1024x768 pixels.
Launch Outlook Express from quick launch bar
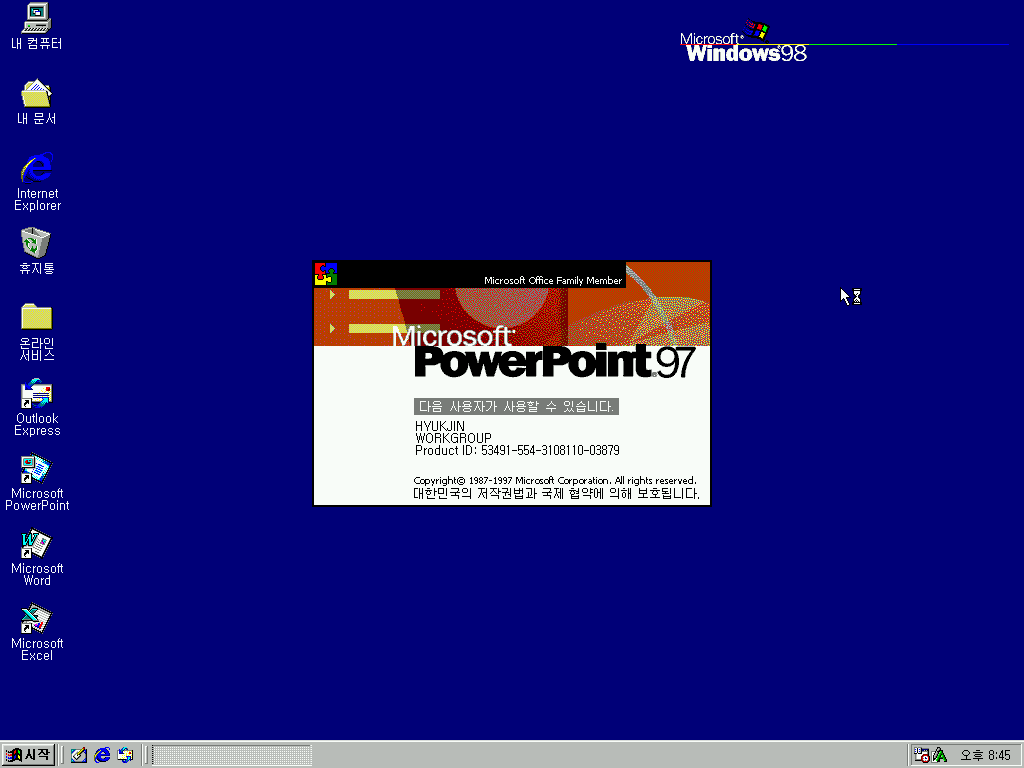tap(125, 755)
